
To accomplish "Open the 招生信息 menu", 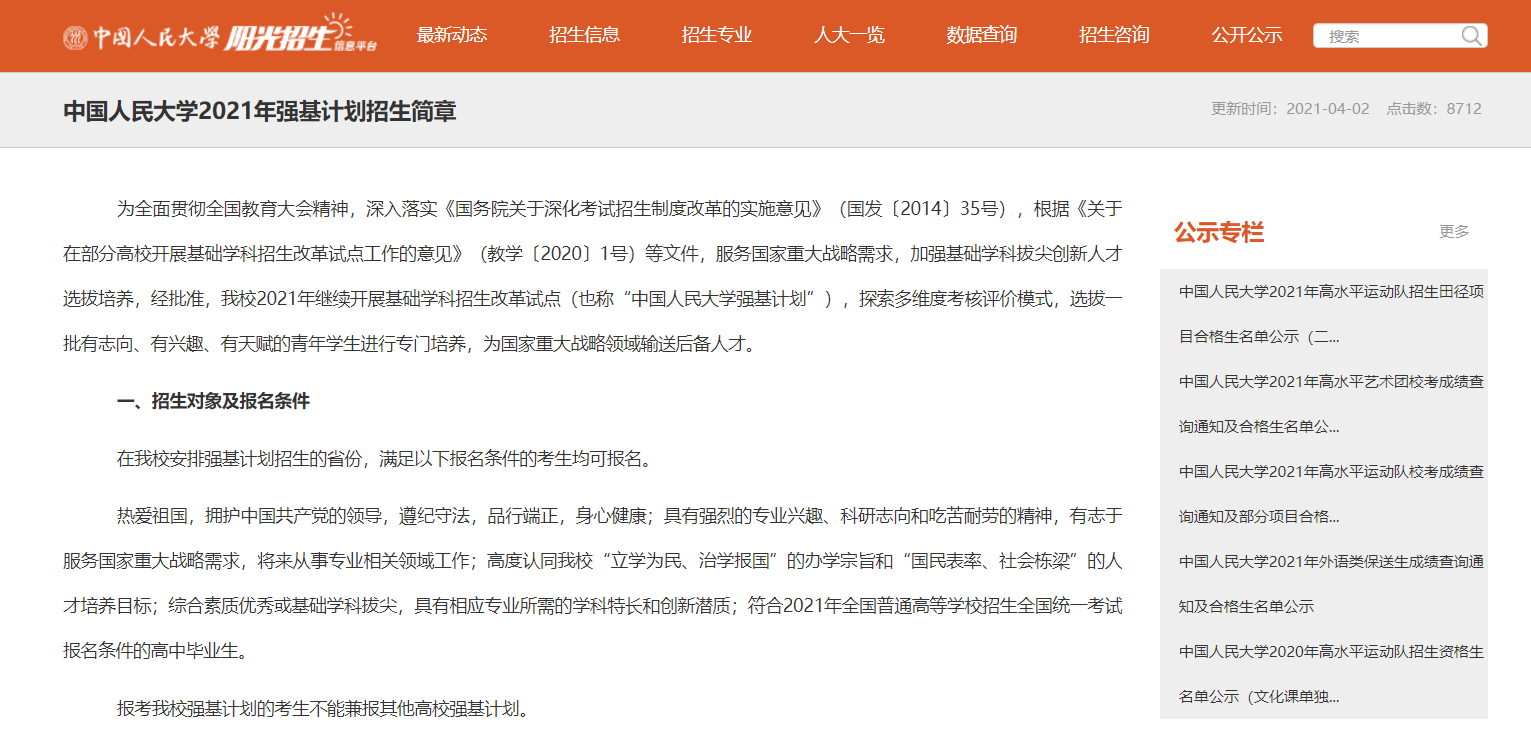I will pyautogui.click(x=584, y=35).
